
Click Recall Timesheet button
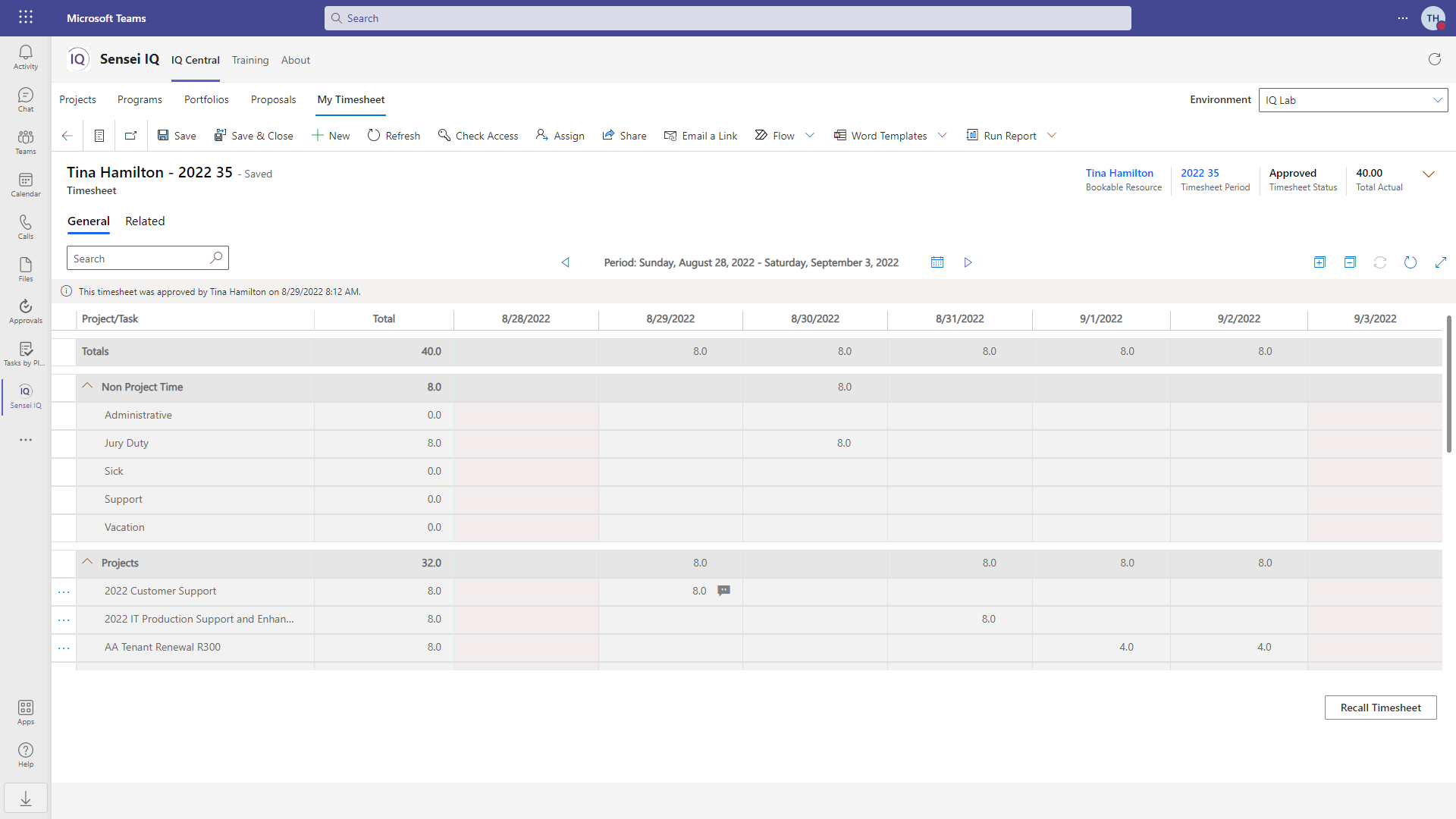(1380, 708)
